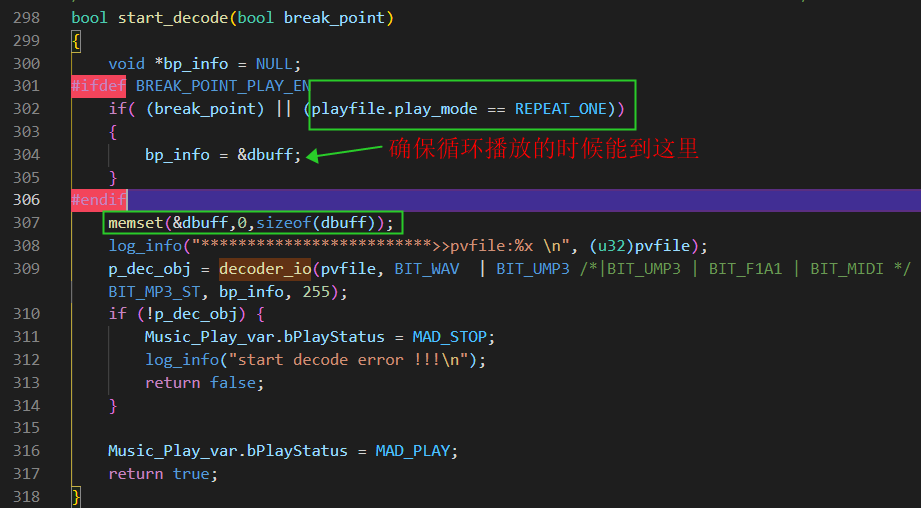Viewport: 921px width, 508px height.
Task: Click the u32 cast on line 308
Action: [611, 245]
